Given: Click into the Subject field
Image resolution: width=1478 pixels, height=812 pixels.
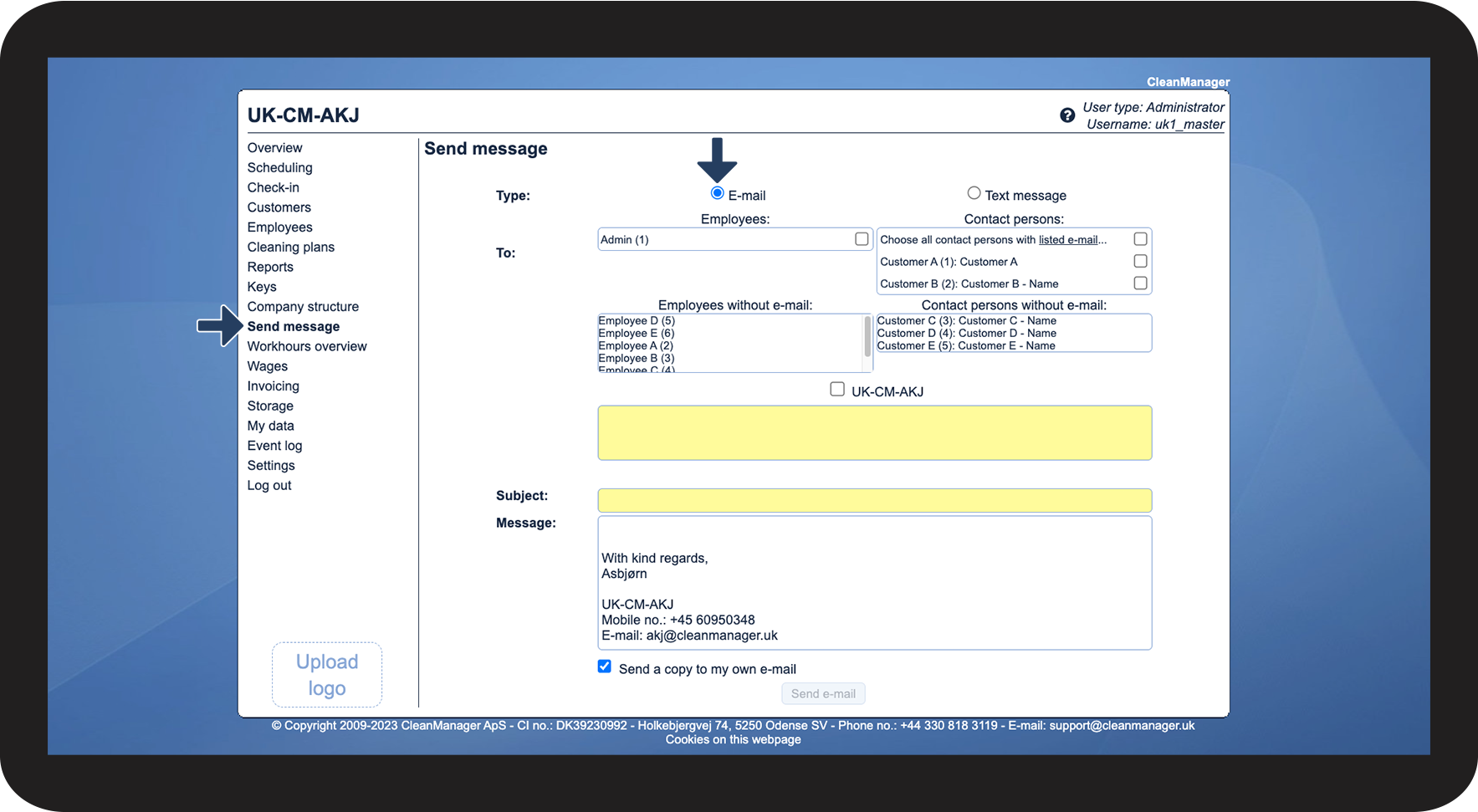Looking at the screenshot, I should click(875, 501).
